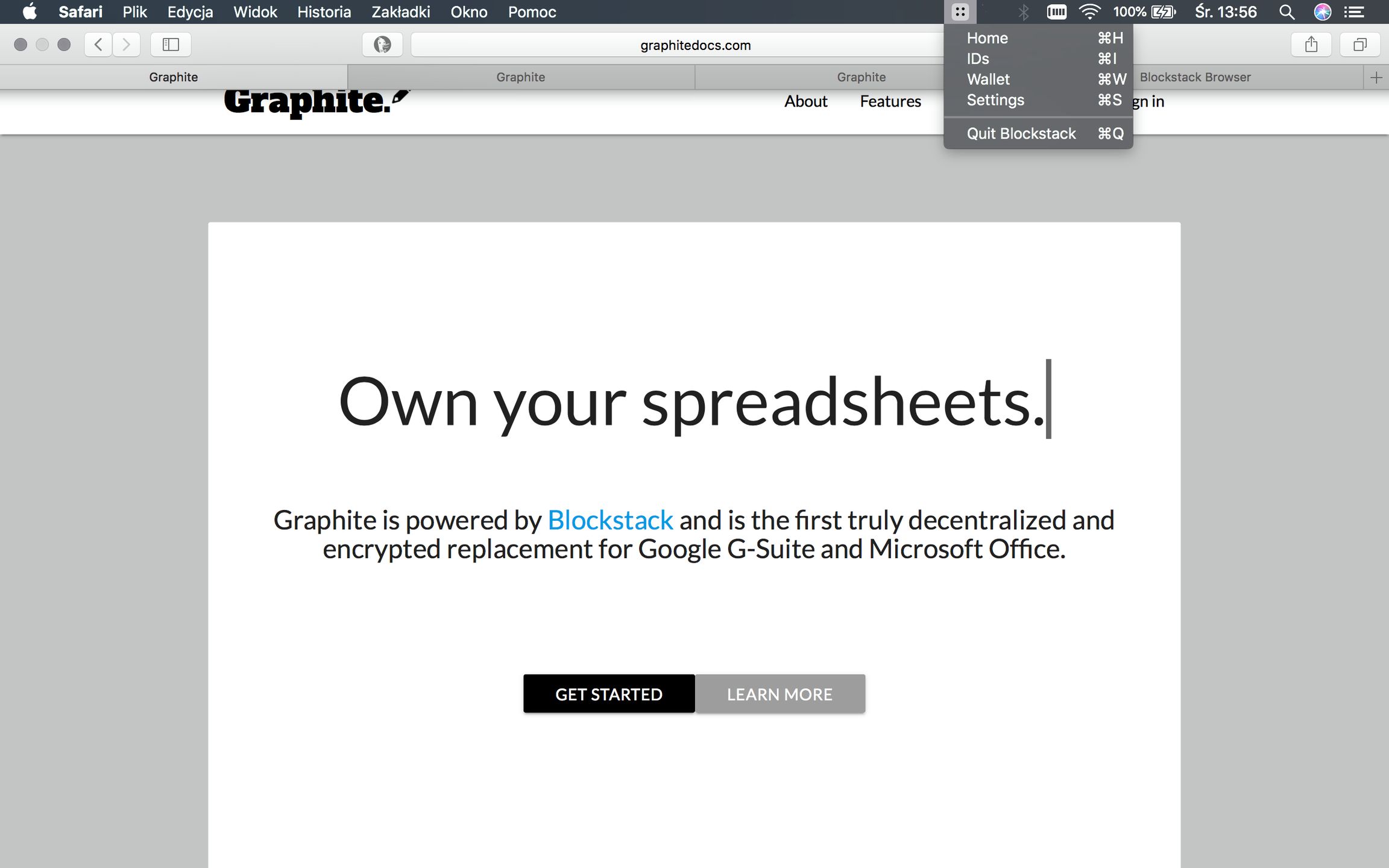This screenshot has height=868, width=1389.
Task: Start a Spotlight search
Action: coord(1287,11)
